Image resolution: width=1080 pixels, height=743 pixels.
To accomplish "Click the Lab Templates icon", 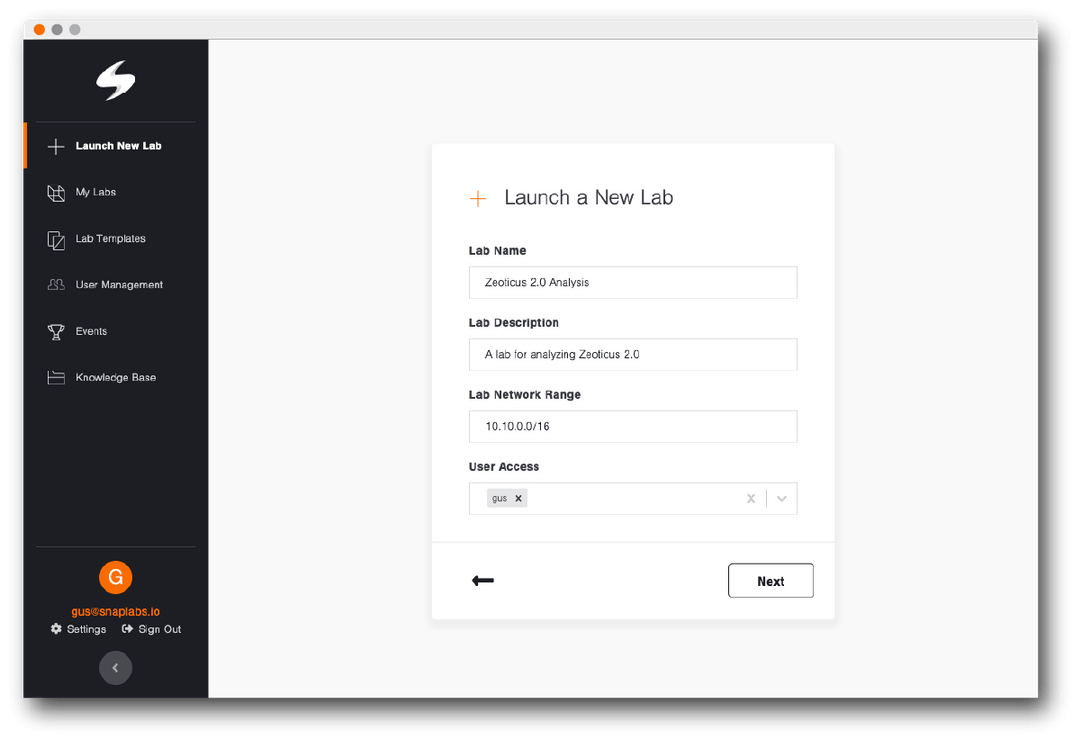I will point(56,240).
